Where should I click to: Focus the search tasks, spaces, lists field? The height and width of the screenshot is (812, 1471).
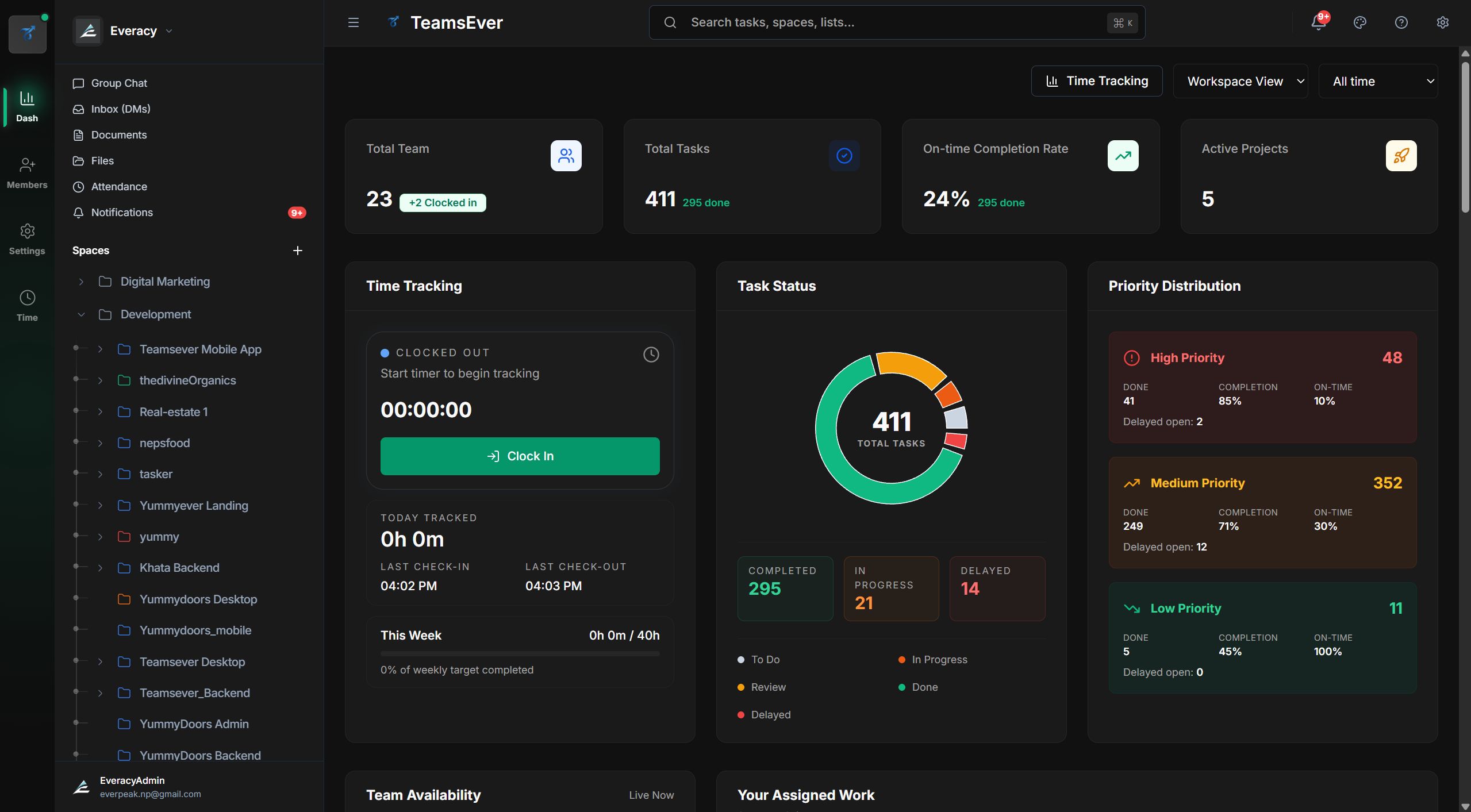tap(897, 22)
